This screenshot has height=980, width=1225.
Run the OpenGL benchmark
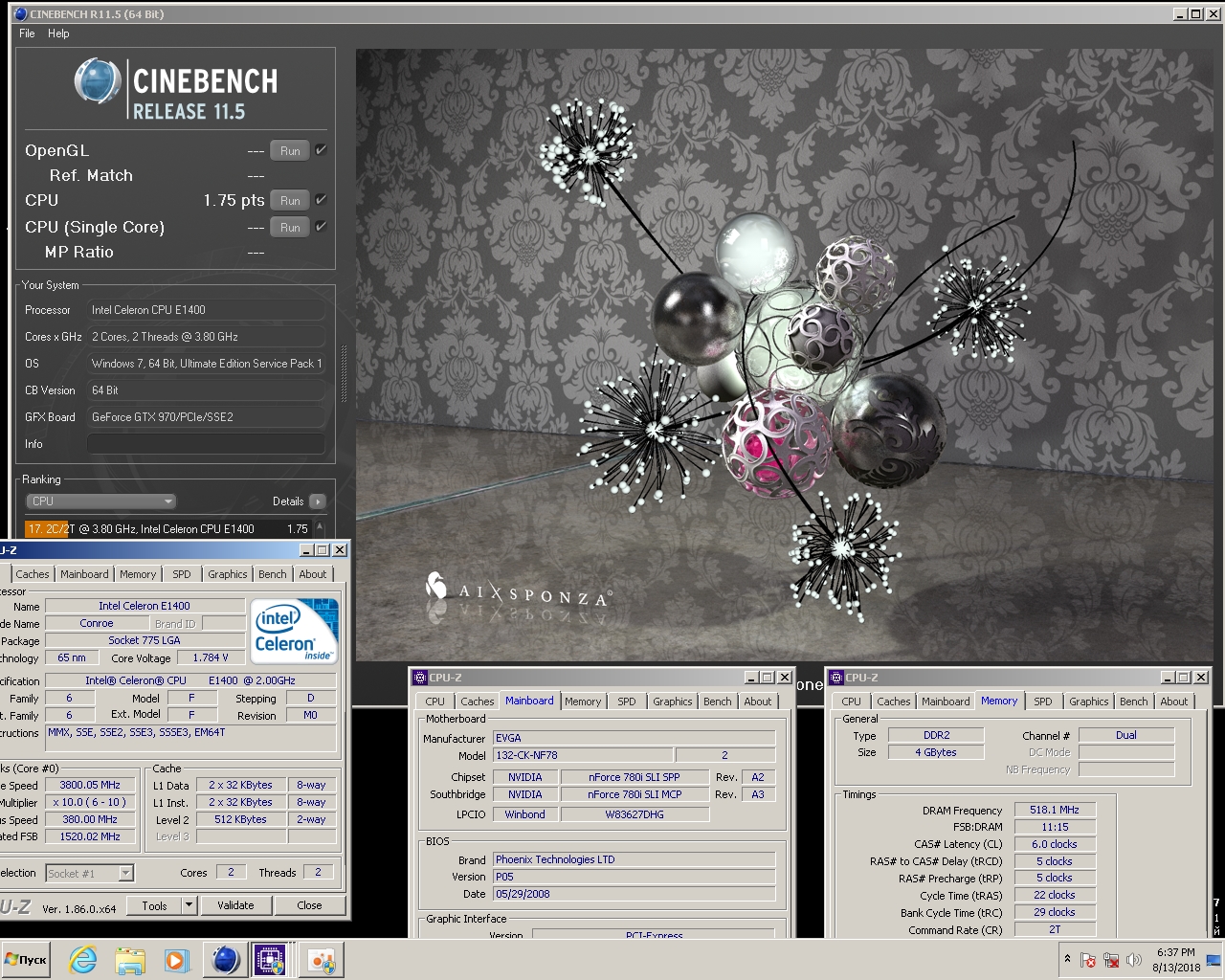pyautogui.click(x=290, y=151)
